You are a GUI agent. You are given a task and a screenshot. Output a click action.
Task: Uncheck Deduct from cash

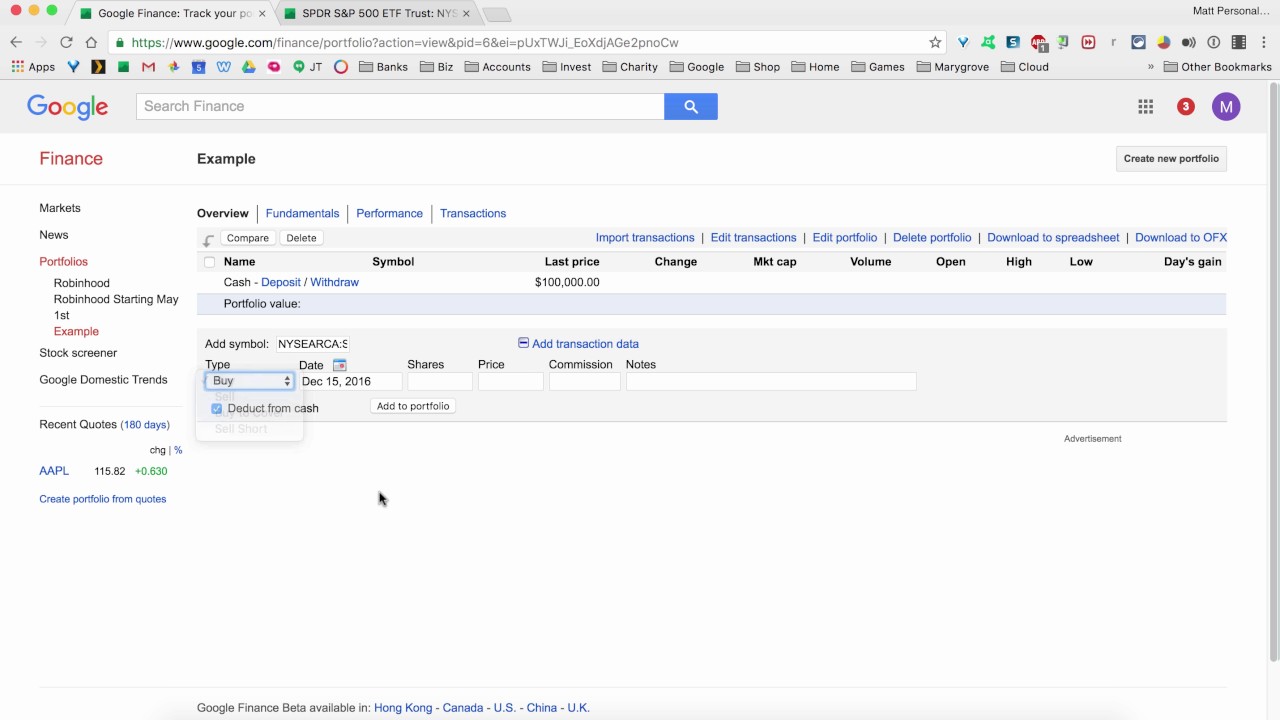tap(216, 408)
